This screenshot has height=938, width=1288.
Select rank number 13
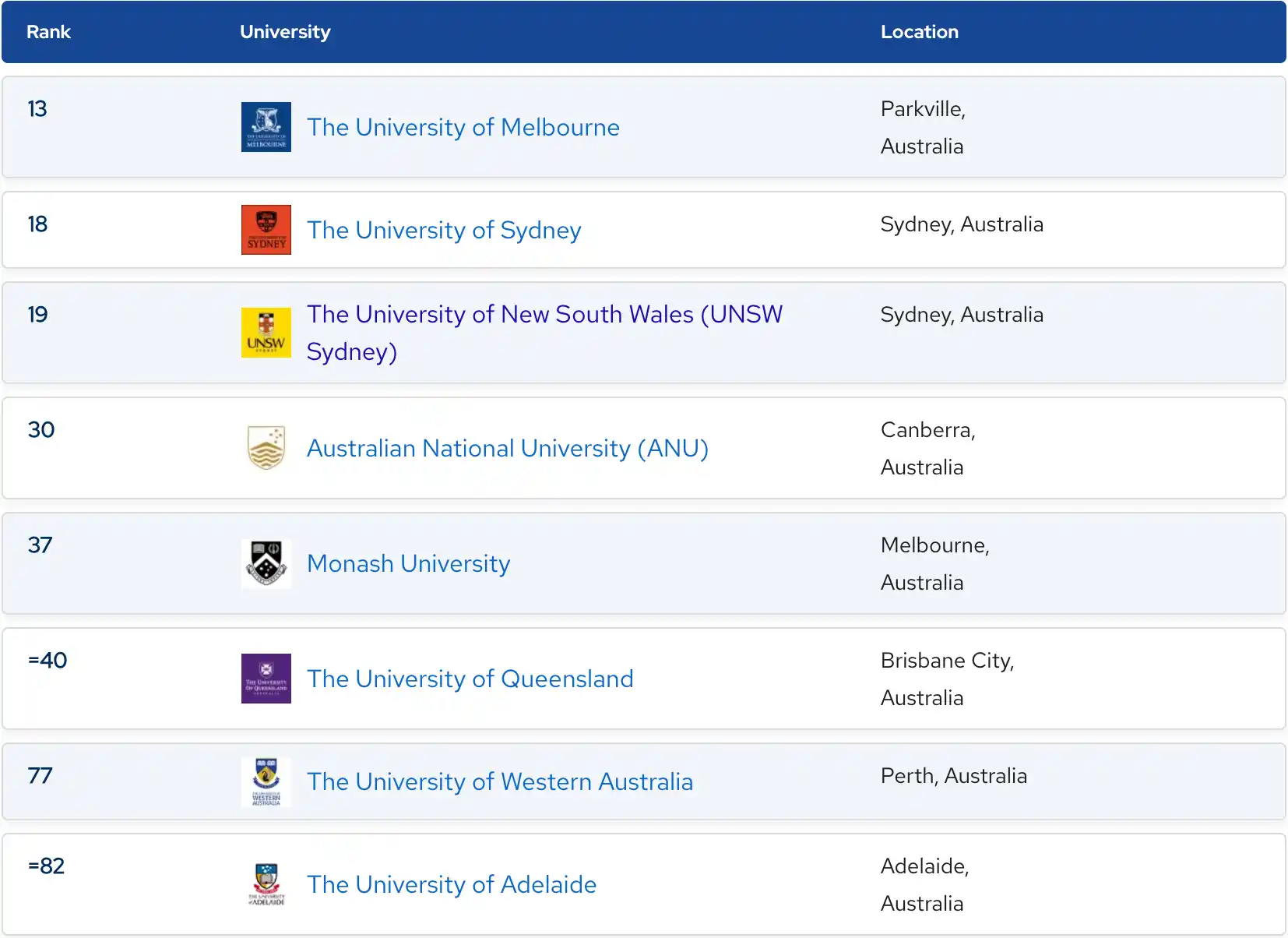click(x=37, y=108)
